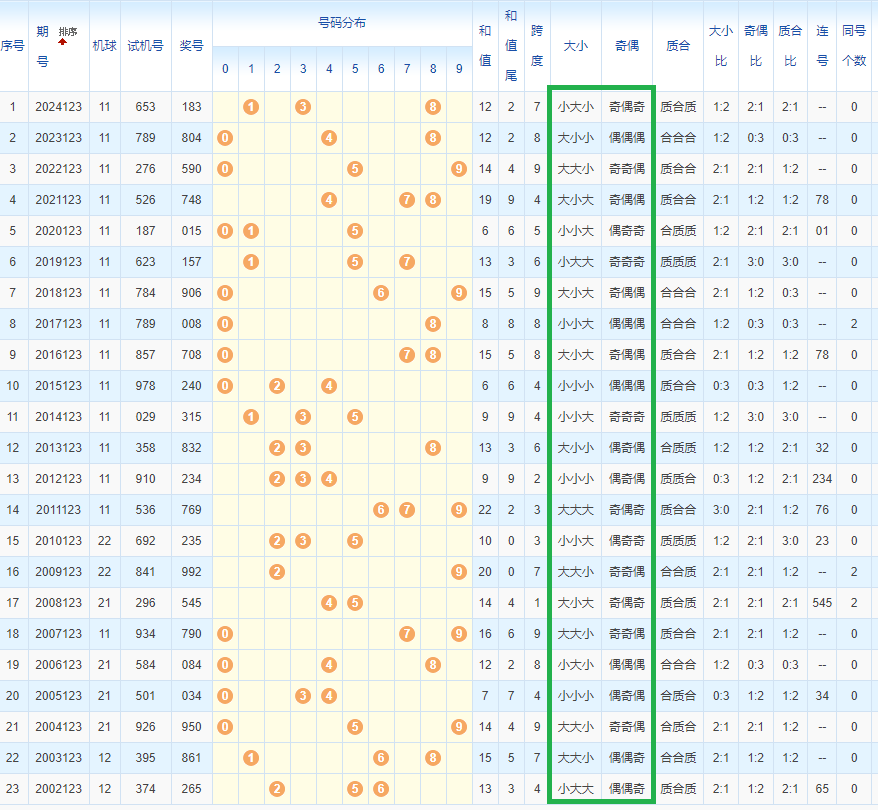The height and width of the screenshot is (810, 878).
Task: Click the 跨度 column header
Action: point(537,45)
